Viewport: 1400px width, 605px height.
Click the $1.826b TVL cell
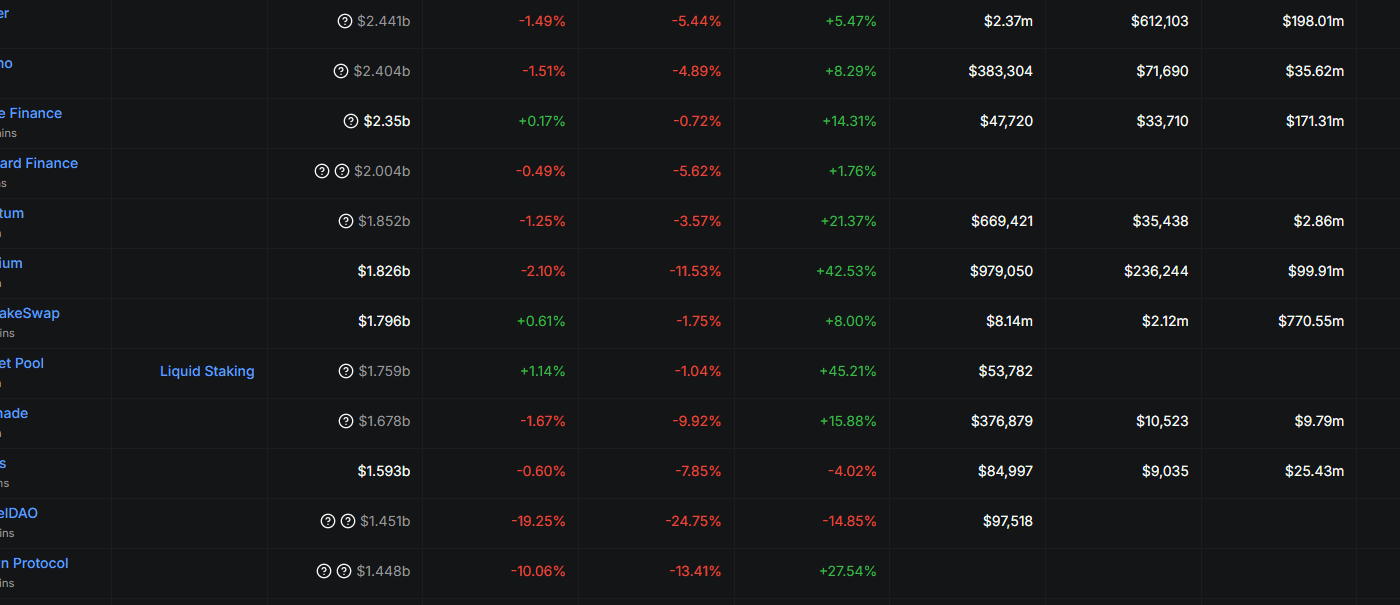pos(384,271)
